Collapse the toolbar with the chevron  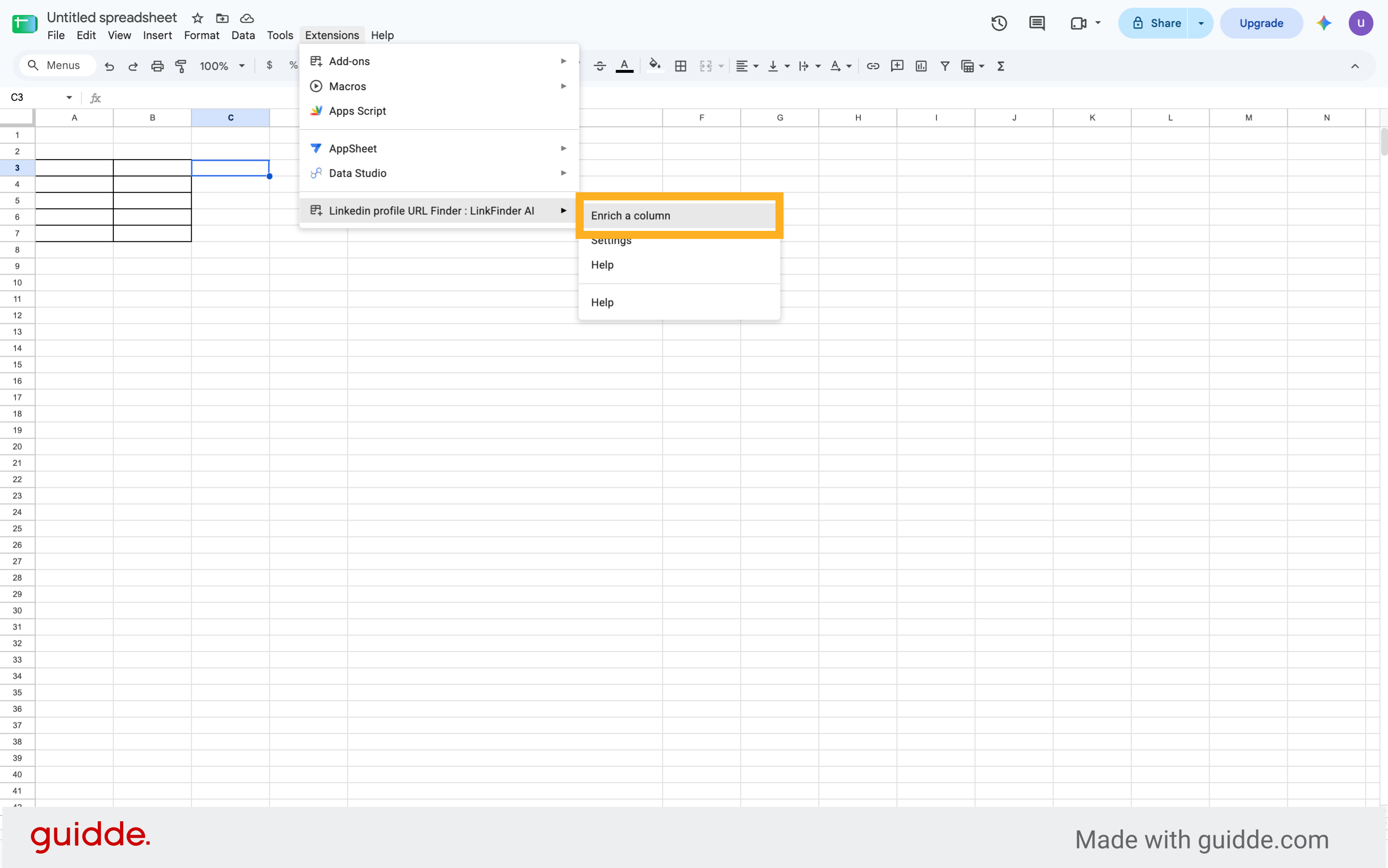click(1355, 66)
